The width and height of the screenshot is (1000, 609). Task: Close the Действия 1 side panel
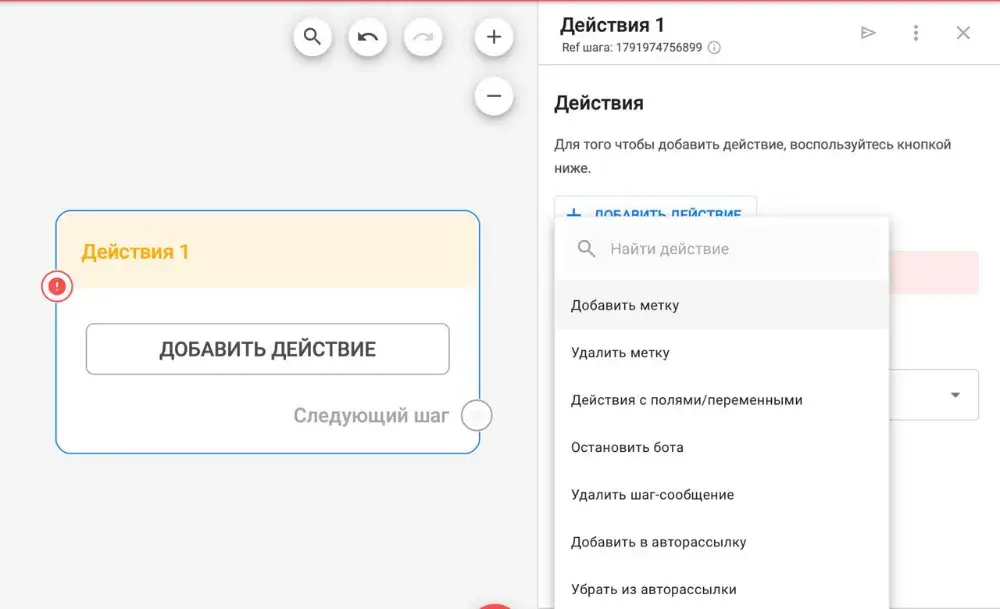click(963, 33)
